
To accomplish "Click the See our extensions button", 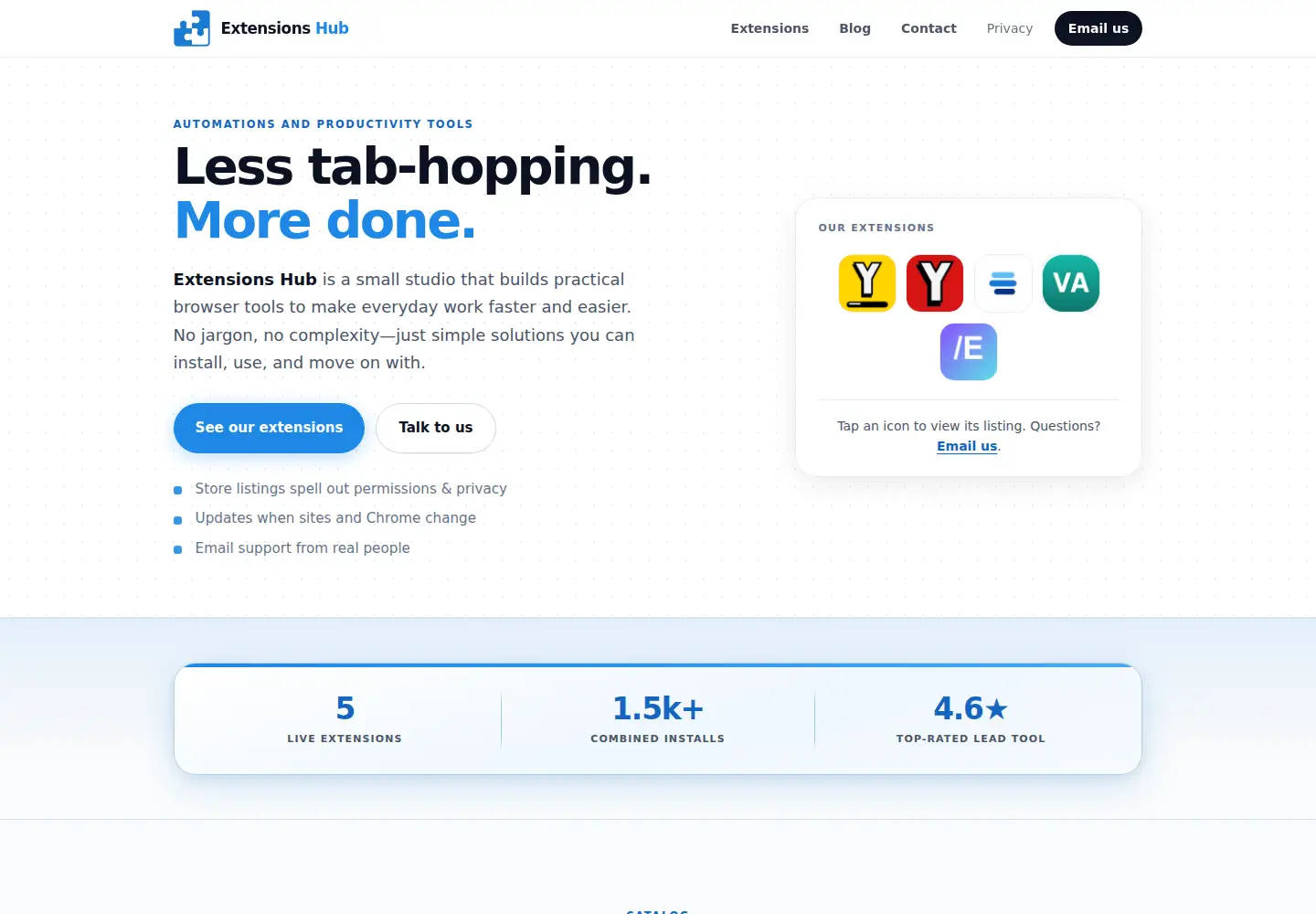I will (269, 428).
